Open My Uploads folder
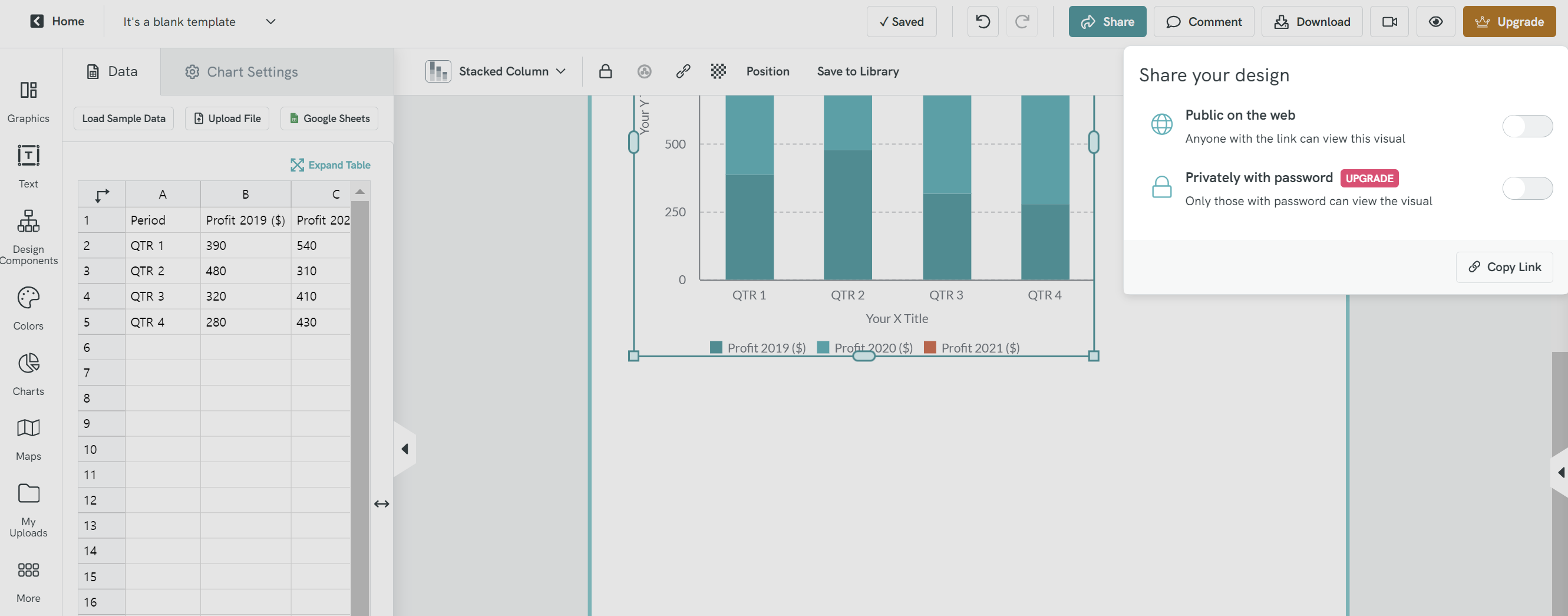The image size is (1568, 616). point(28,510)
